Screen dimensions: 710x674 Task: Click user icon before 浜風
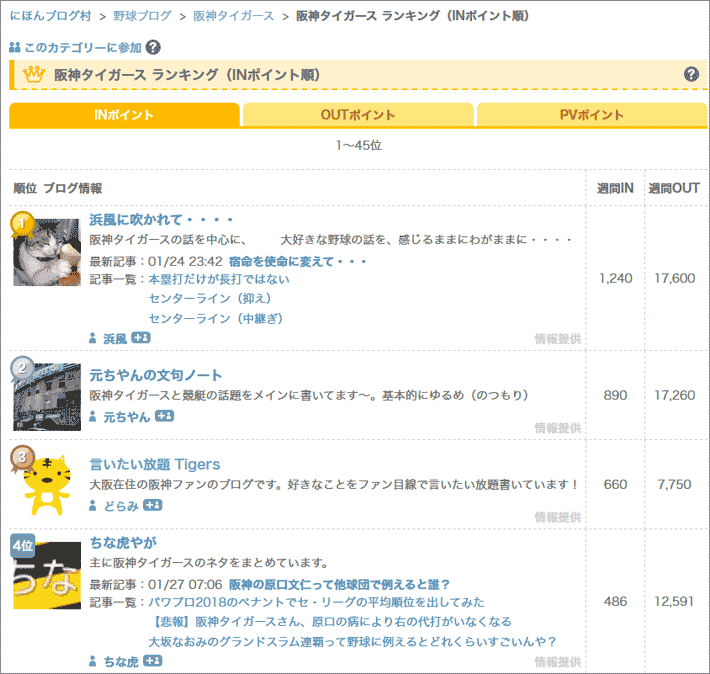tap(93, 338)
